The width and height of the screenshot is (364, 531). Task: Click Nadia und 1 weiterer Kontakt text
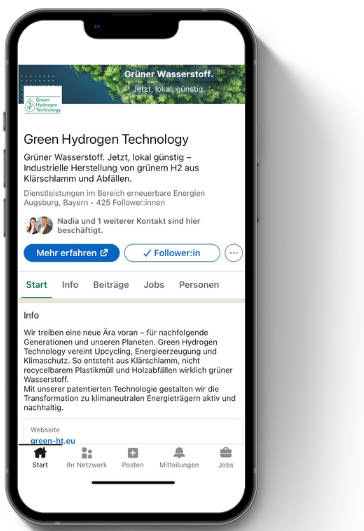[x=129, y=226]
